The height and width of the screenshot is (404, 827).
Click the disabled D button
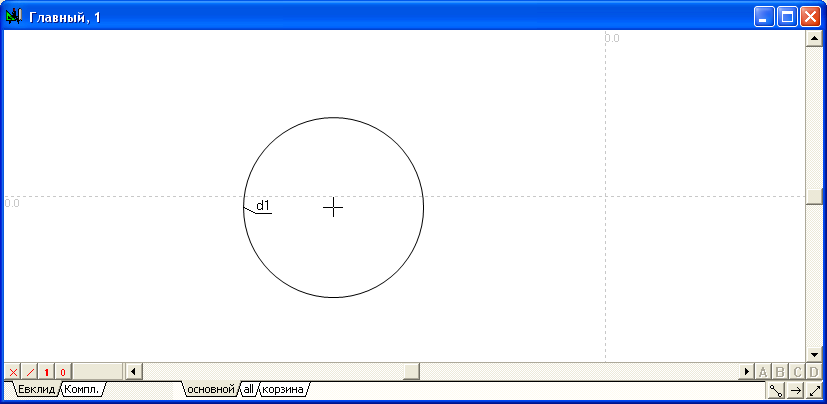pos(814,372)
